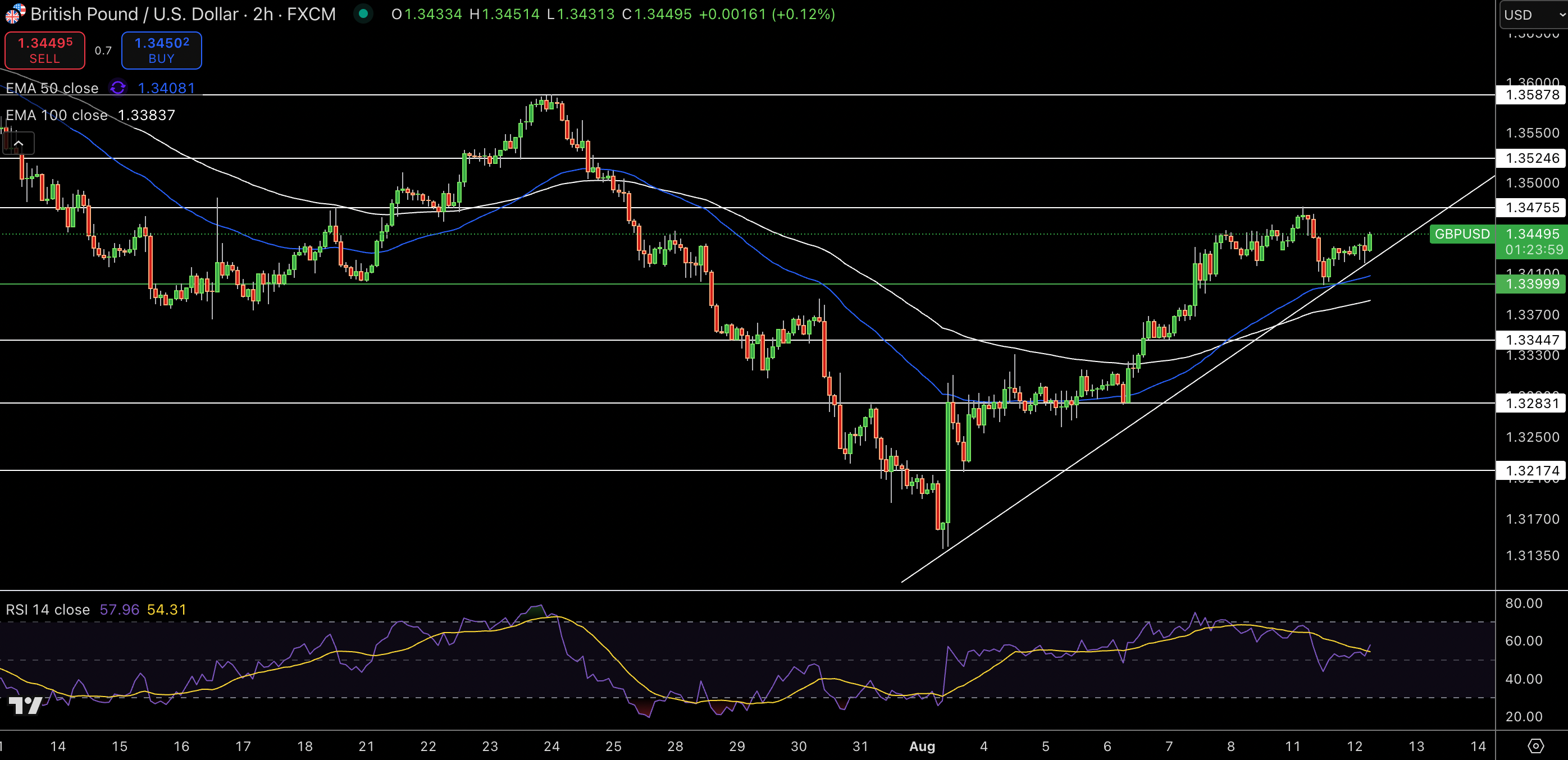1568x760 pixels.
Task: Click the current price label 1.34495
Action: (x=1533, y=234)
